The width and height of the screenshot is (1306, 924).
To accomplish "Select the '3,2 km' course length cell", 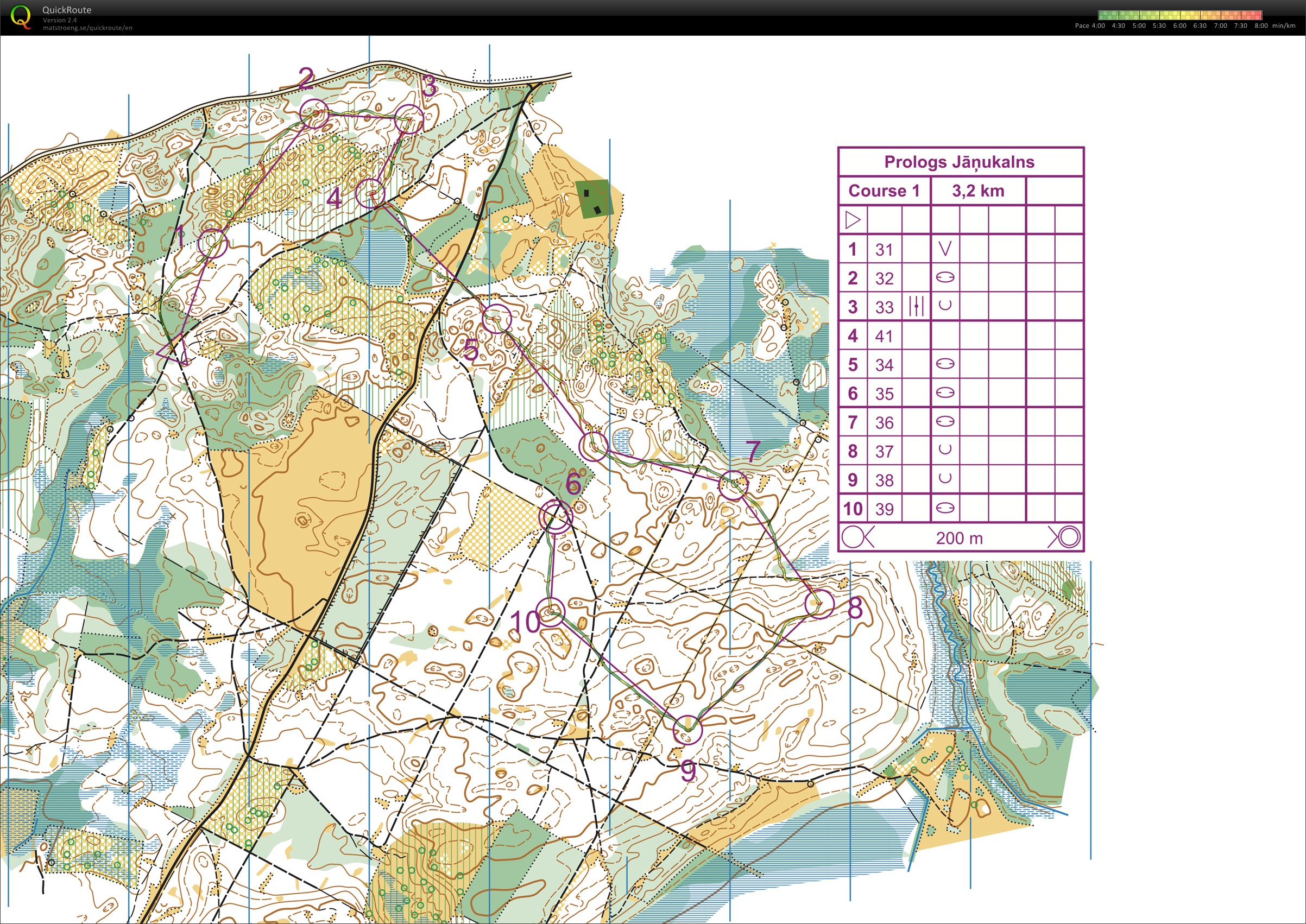I will [x=978, y=191].
